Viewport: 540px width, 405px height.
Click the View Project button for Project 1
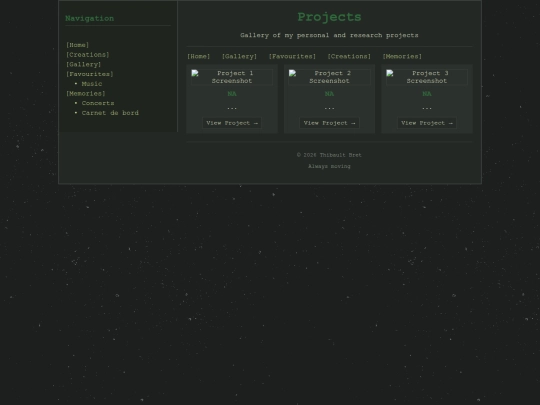coord(232,123)
